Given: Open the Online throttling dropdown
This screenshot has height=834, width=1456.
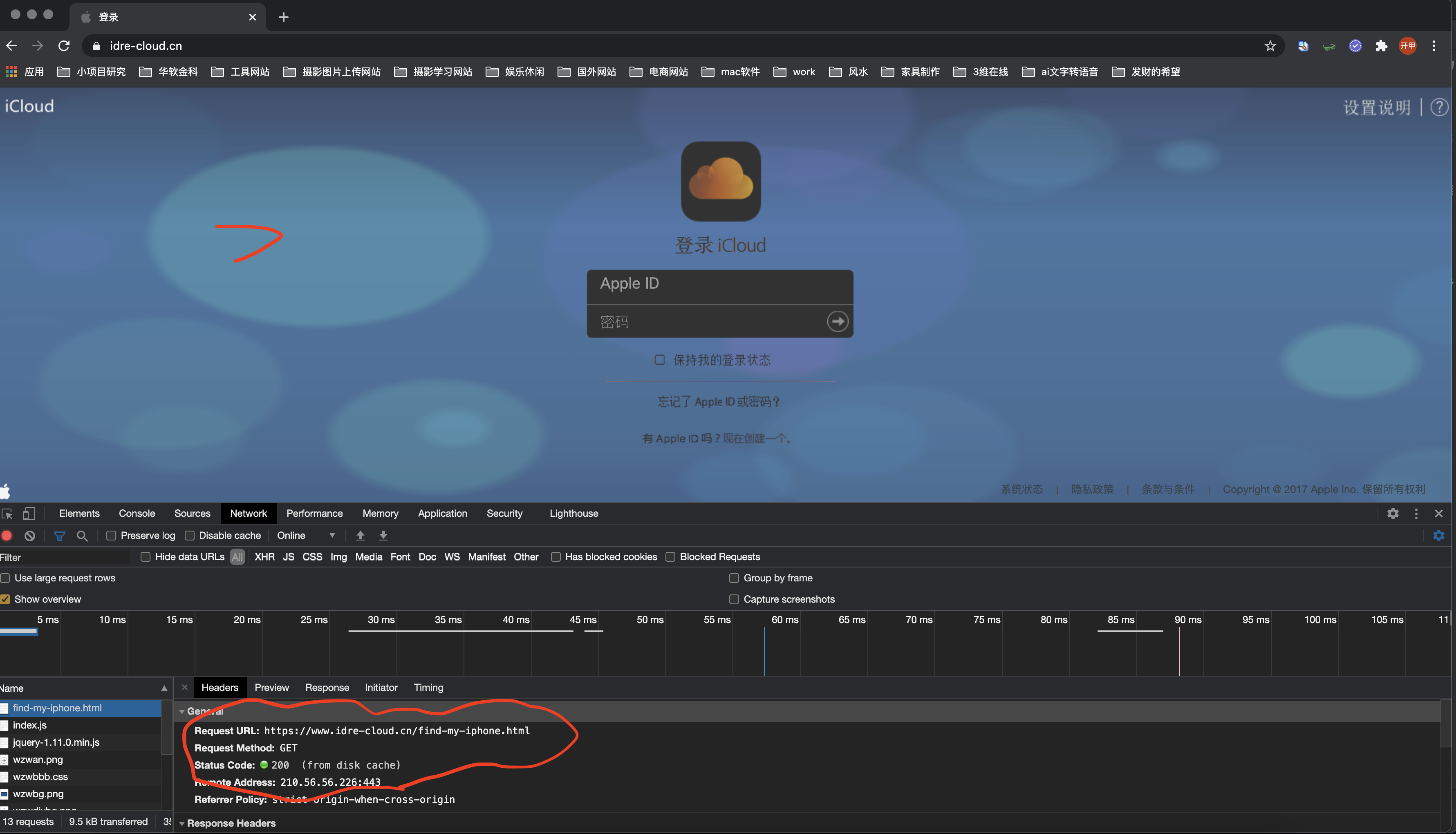Looking at the screenshot, I should (306, 536).
